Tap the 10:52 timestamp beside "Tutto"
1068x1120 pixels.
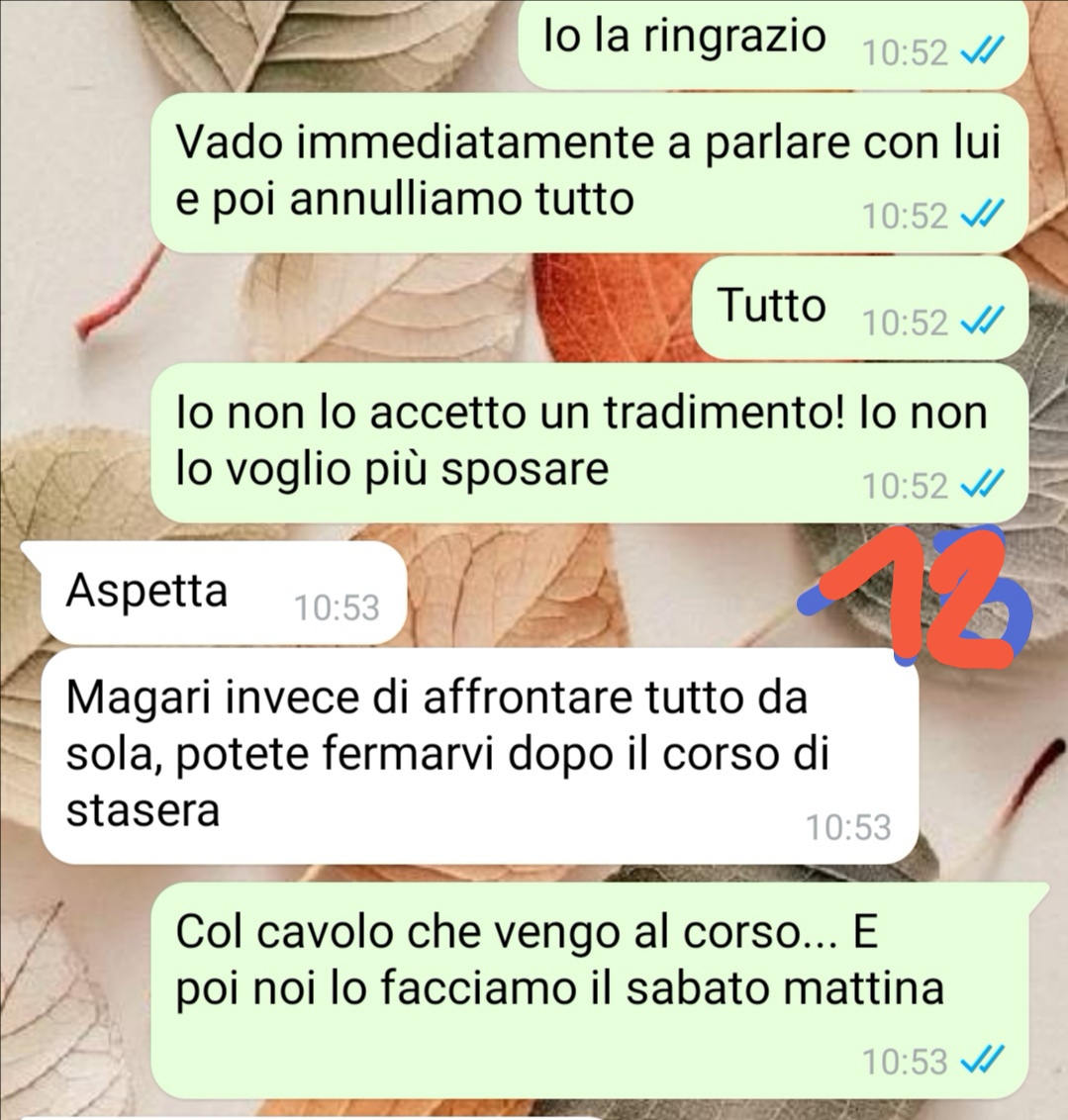(905, 323)
